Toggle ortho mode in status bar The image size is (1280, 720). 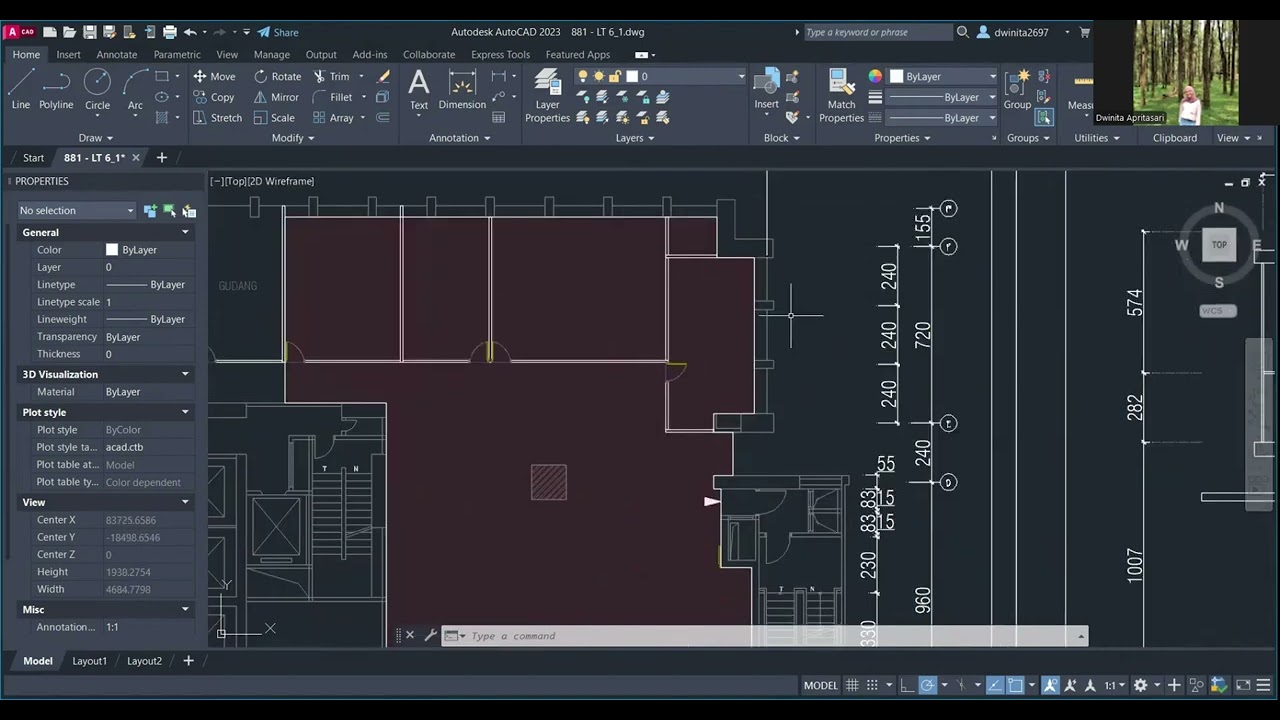[x=907, y=685]
